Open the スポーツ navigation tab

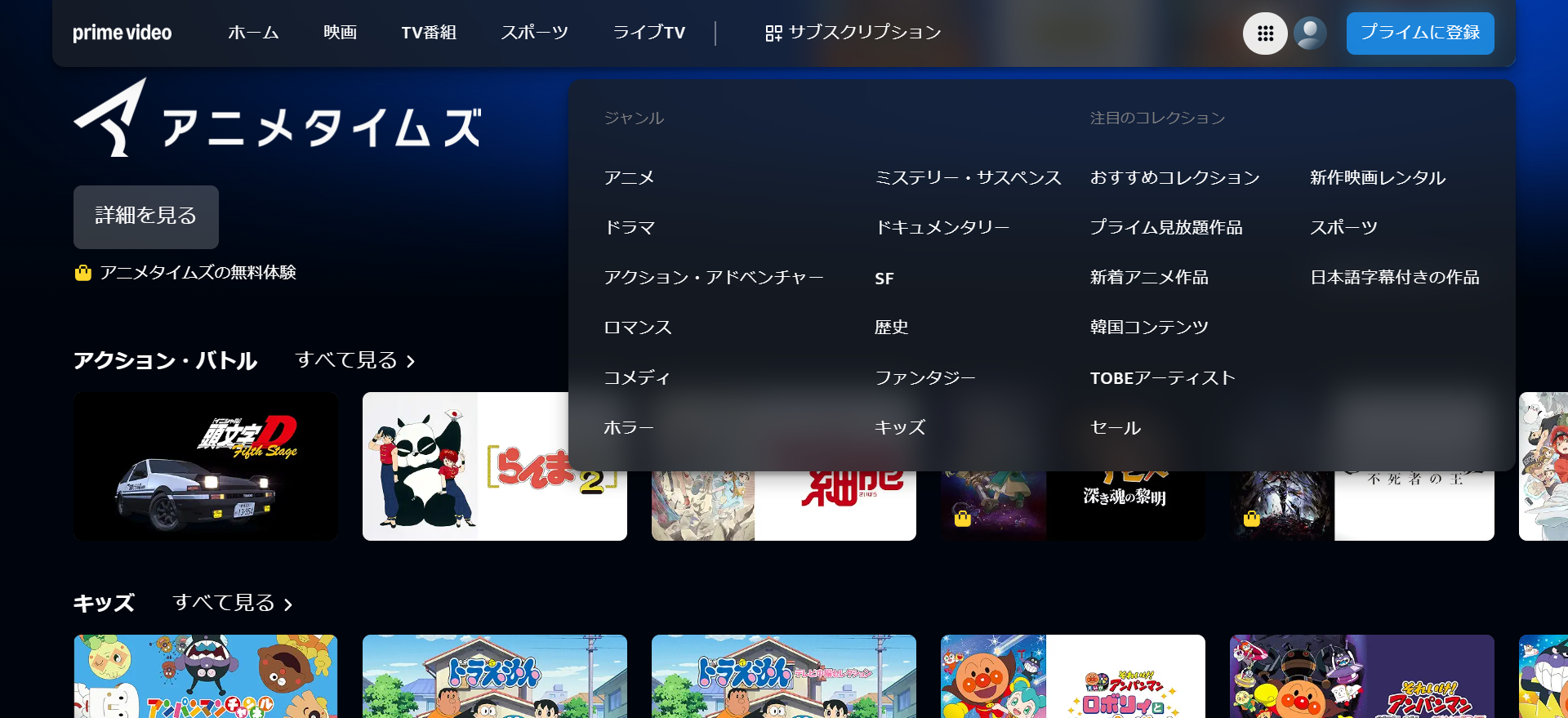point(534,33)
